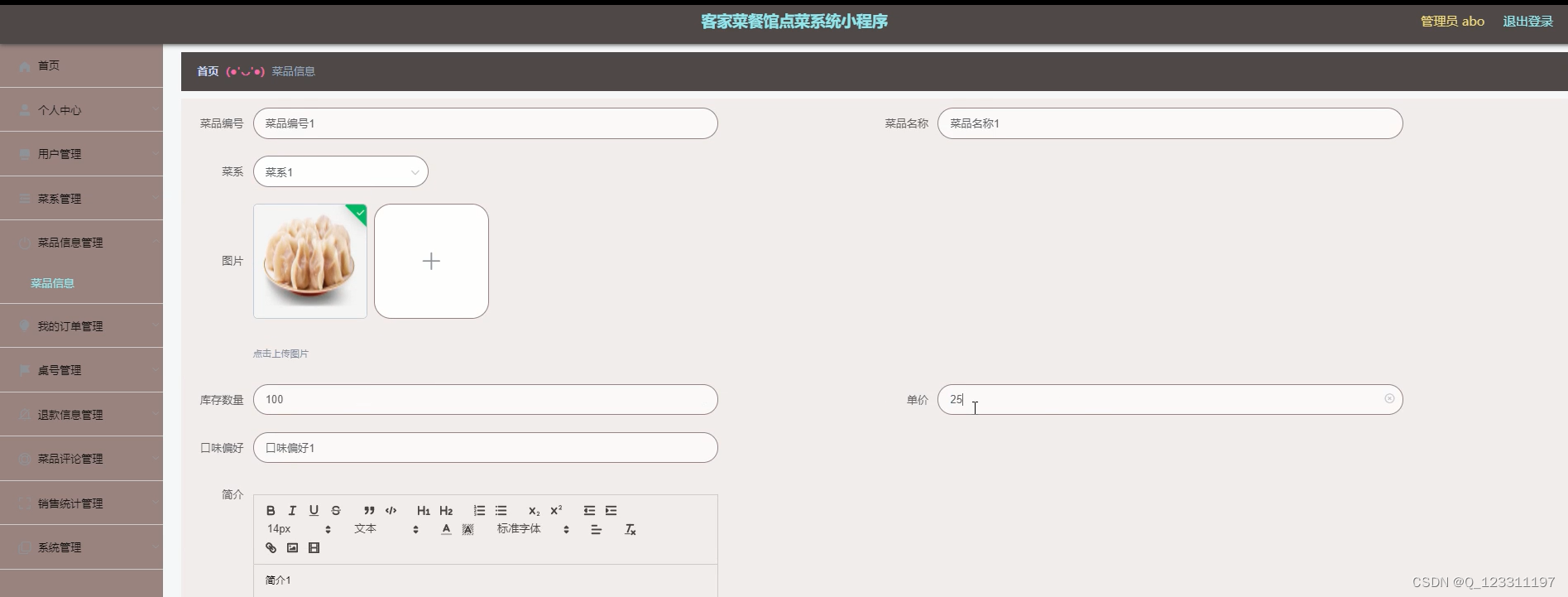This screenshot has height=597, width=1568.
Task: Open the text alignment options
Action: pos(596,529)
